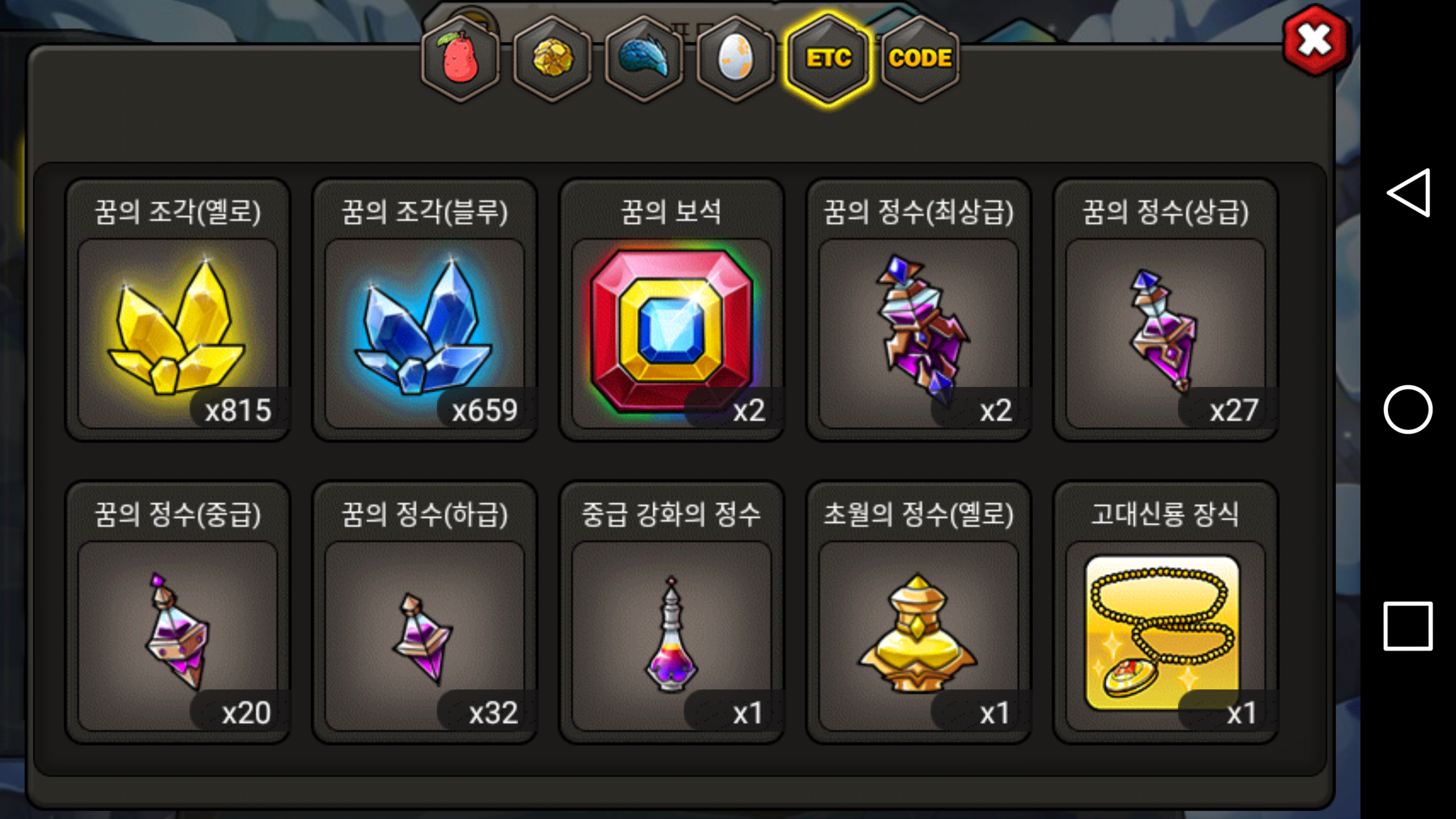Pick 꿈의 정수(중급) potion x20

tap(178, 613)
